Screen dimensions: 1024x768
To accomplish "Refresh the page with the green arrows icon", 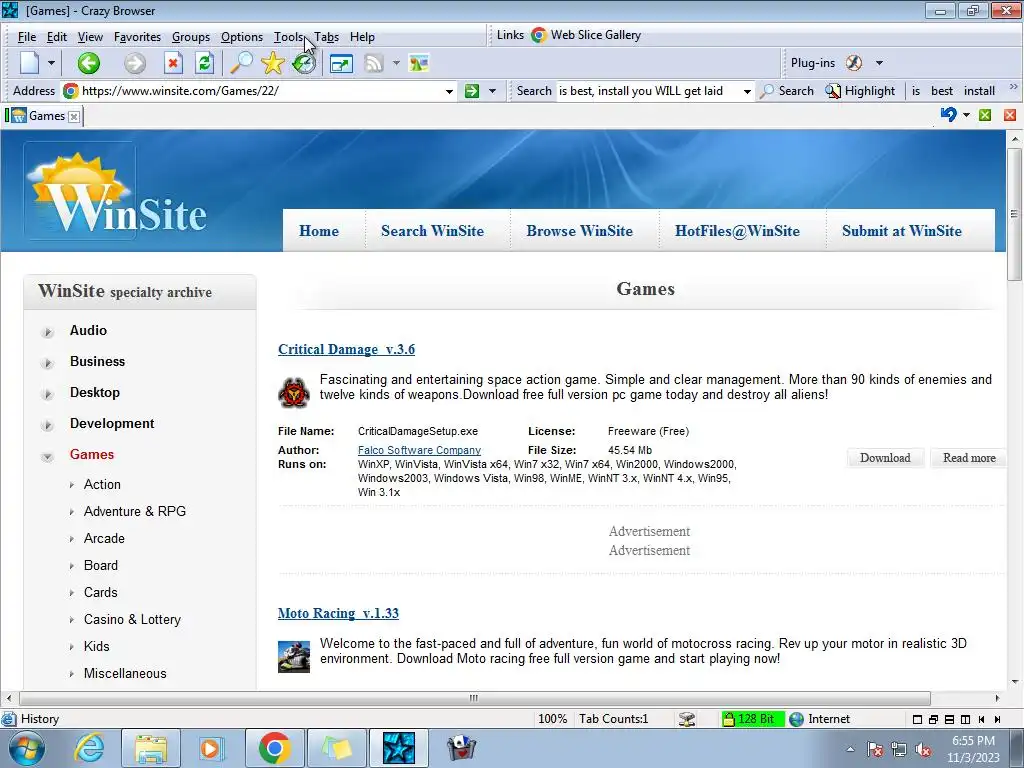I will [x=204, y=63].
